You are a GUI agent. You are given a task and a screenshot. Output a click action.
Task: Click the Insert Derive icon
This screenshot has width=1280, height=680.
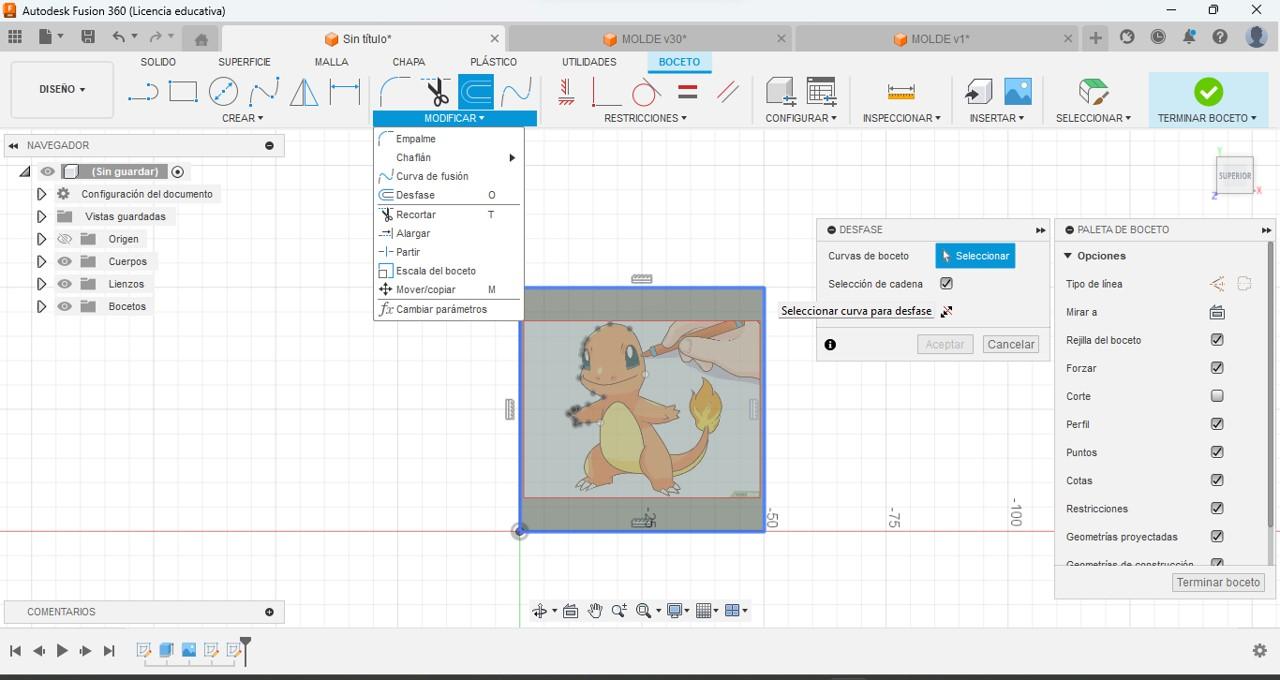pyautogui.click(x=977, y=92)
